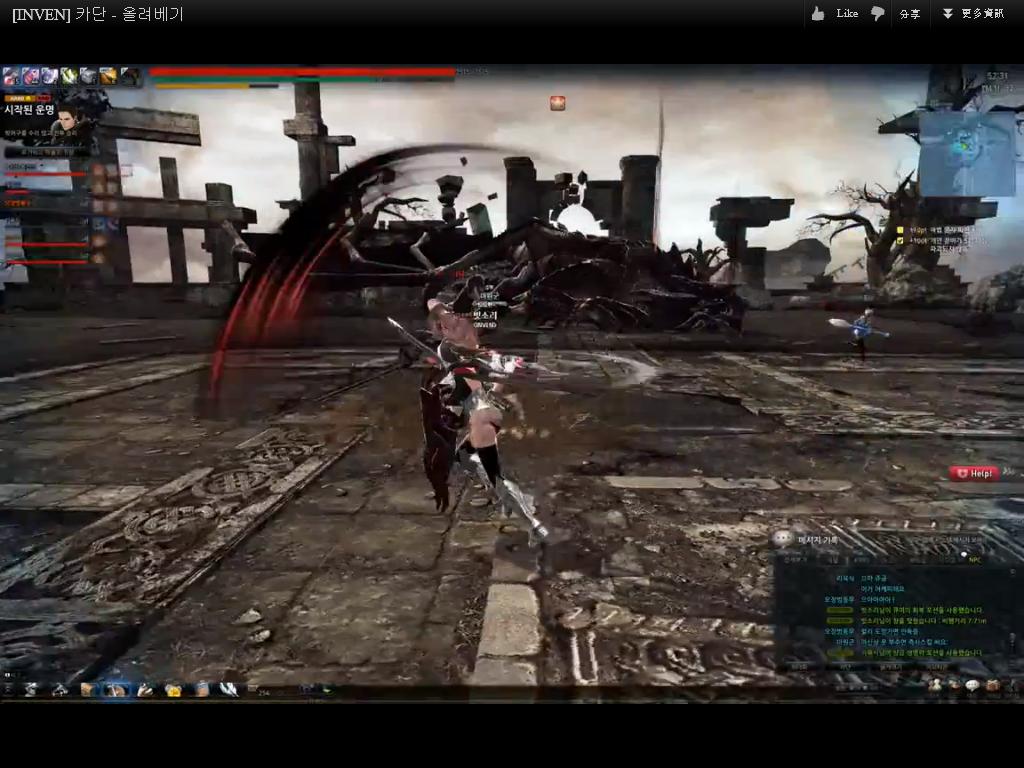The image size is (1024, 768).
Task: Select the orange-gold buff icon
Action: (108, 77)
